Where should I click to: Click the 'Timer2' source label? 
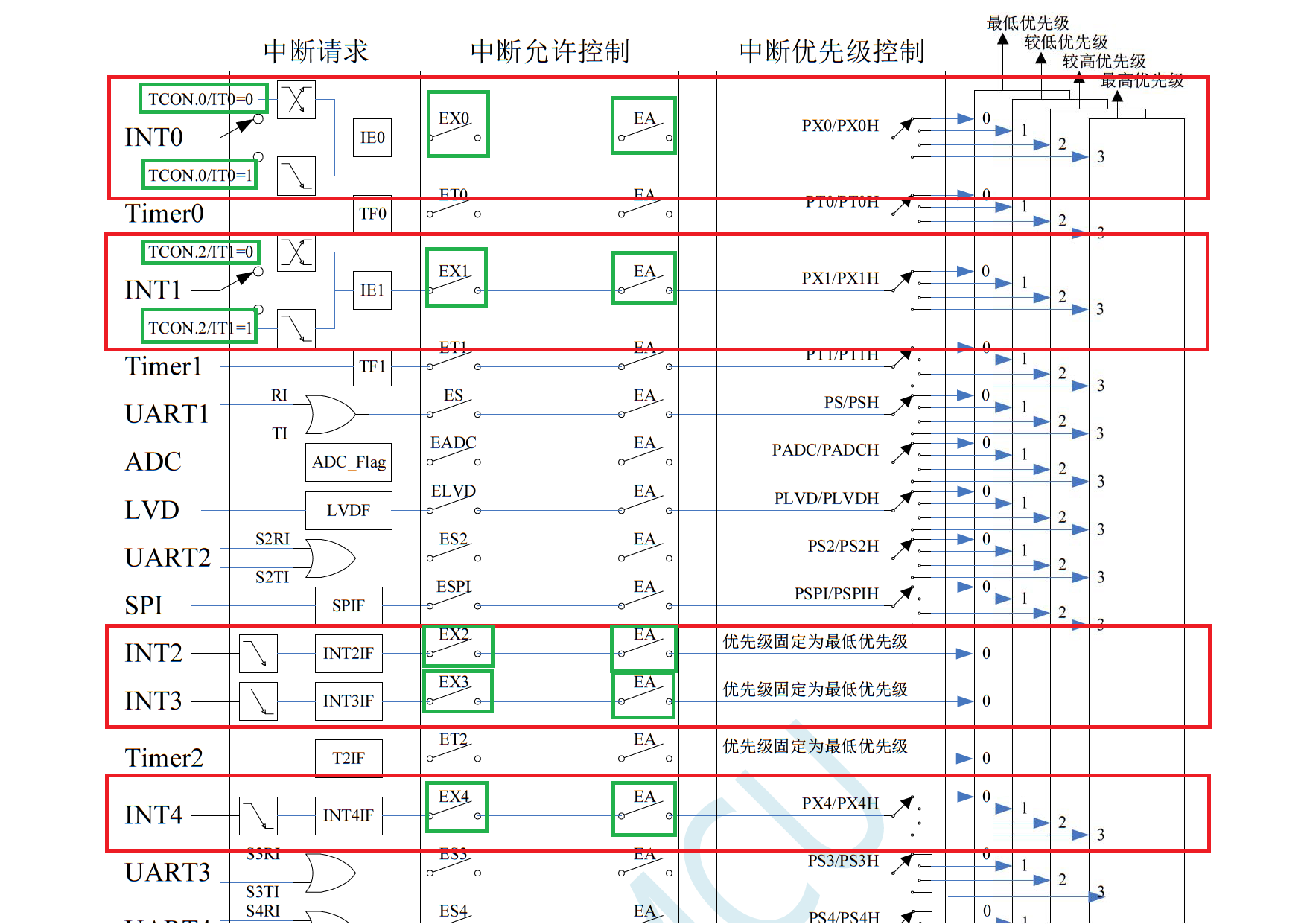165,759
